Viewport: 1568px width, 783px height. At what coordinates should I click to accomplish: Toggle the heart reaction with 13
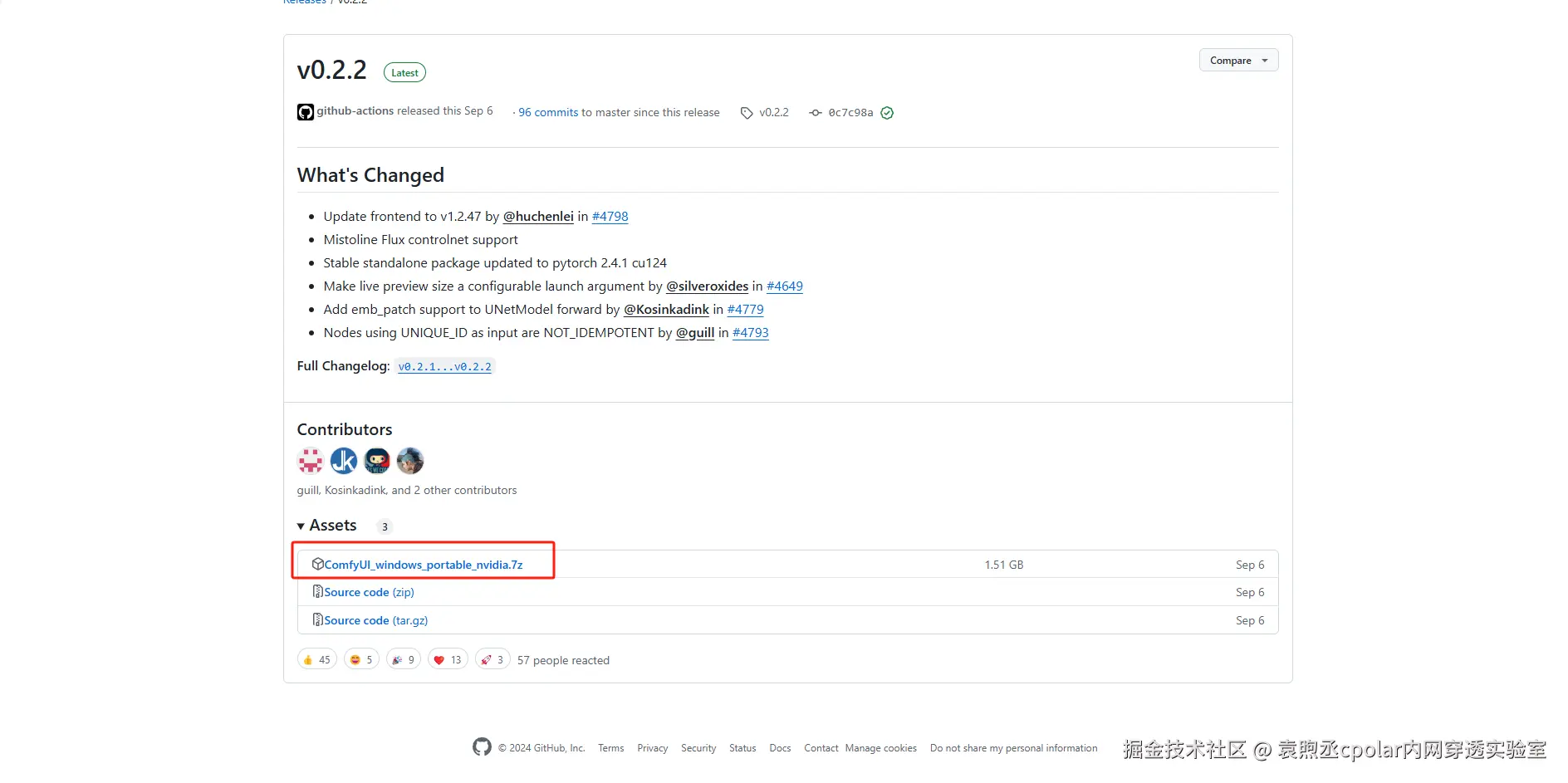coord(448,659)
